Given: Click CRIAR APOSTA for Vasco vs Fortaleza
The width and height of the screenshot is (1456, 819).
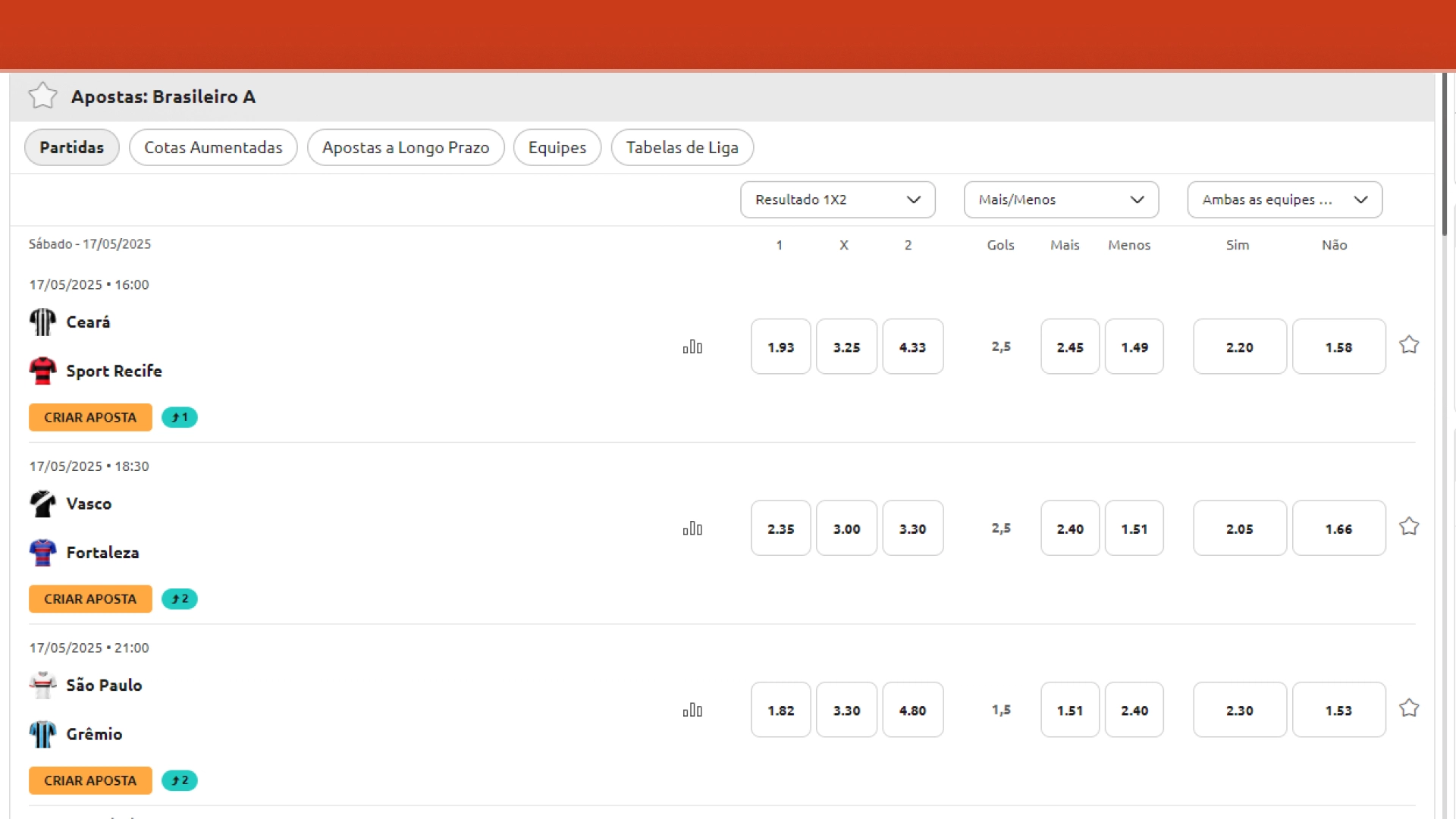Looking at the screenshot, I should point(90,599).
